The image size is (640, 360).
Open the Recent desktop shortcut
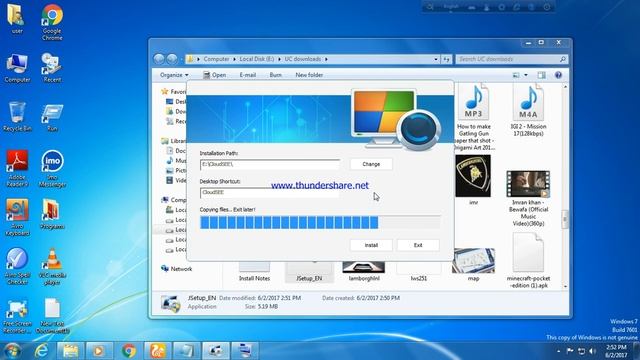click(52, 68)
